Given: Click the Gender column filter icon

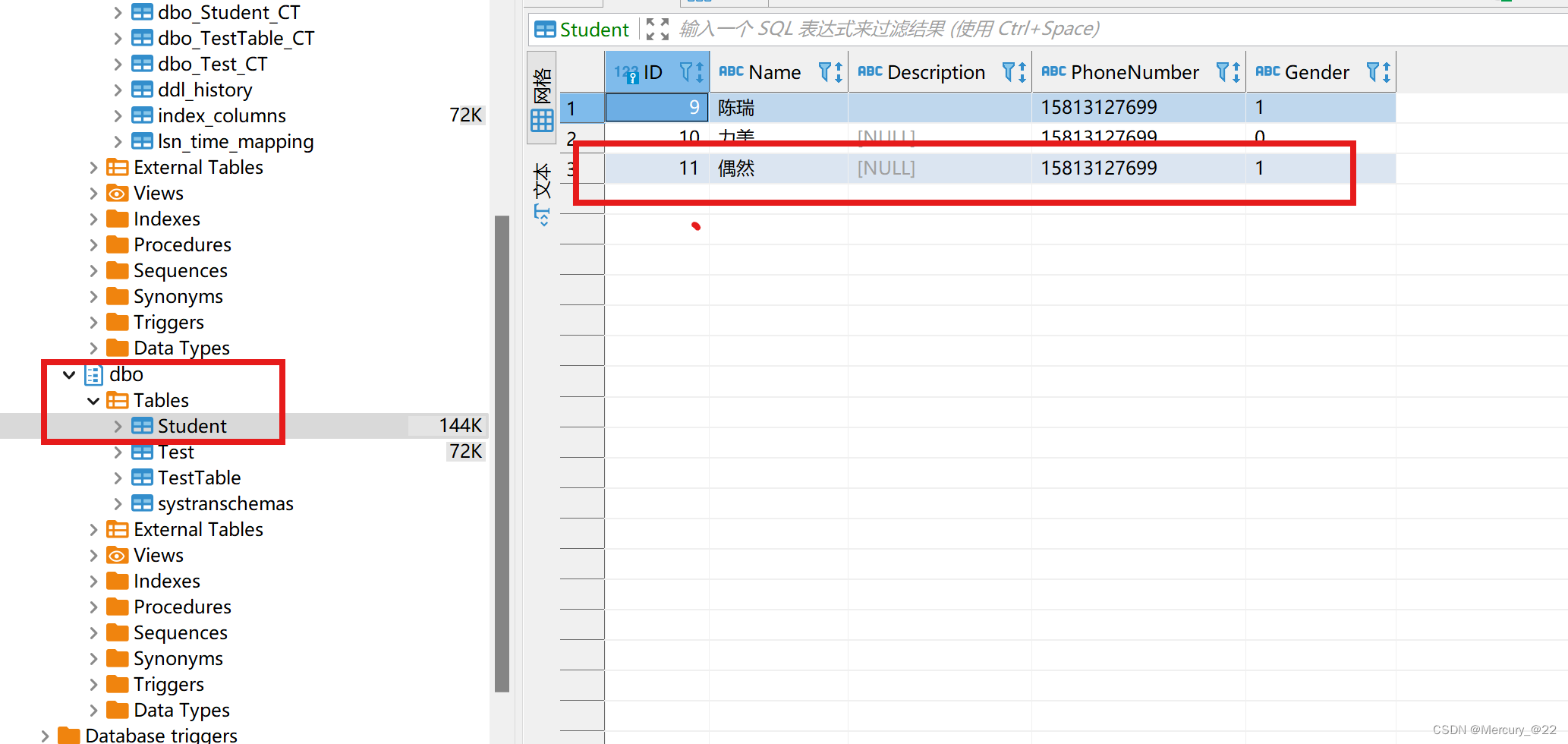Looking at the screenshot, I should click(x=1371, y=71).
